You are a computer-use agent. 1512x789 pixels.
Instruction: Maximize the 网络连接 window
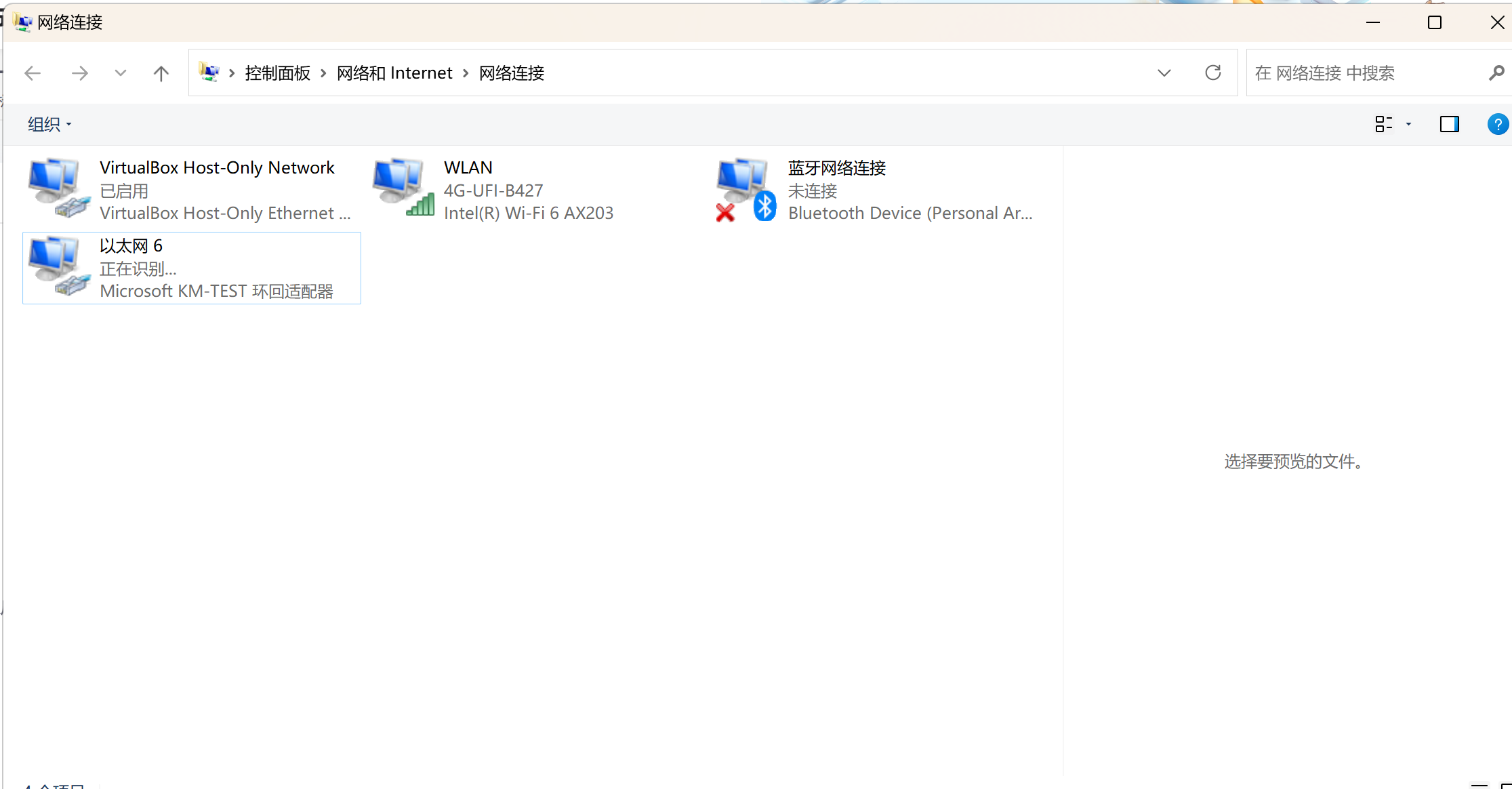[x=1435, y=22]
